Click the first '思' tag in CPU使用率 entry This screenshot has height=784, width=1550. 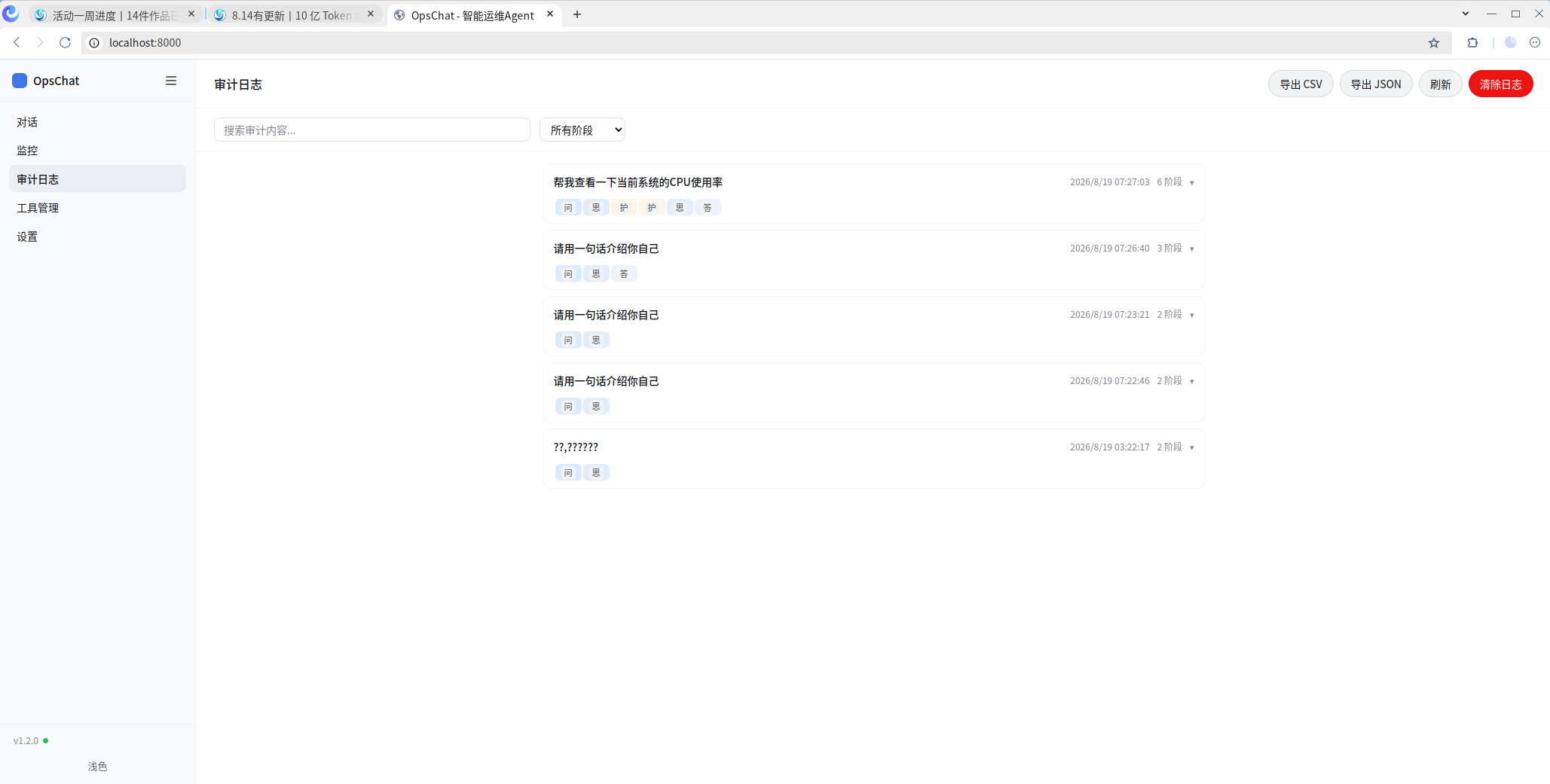pyautogui.click(x=596, y=208)
